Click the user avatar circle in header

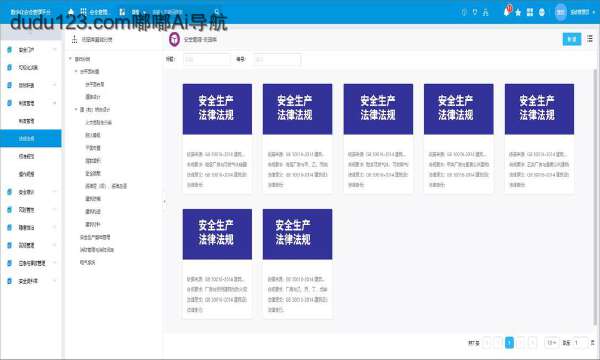pos(561,12)
